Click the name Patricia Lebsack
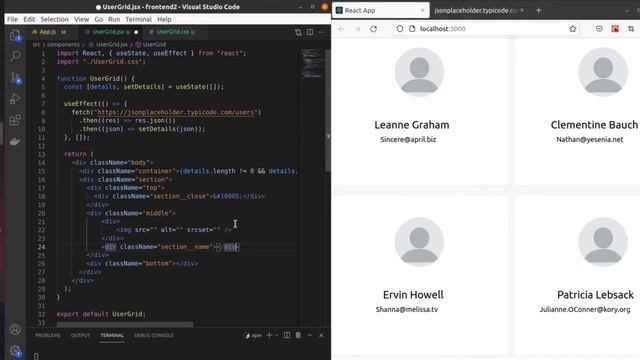Image resolution: width=640 pixels, height=360 pixels. [595, 294]
